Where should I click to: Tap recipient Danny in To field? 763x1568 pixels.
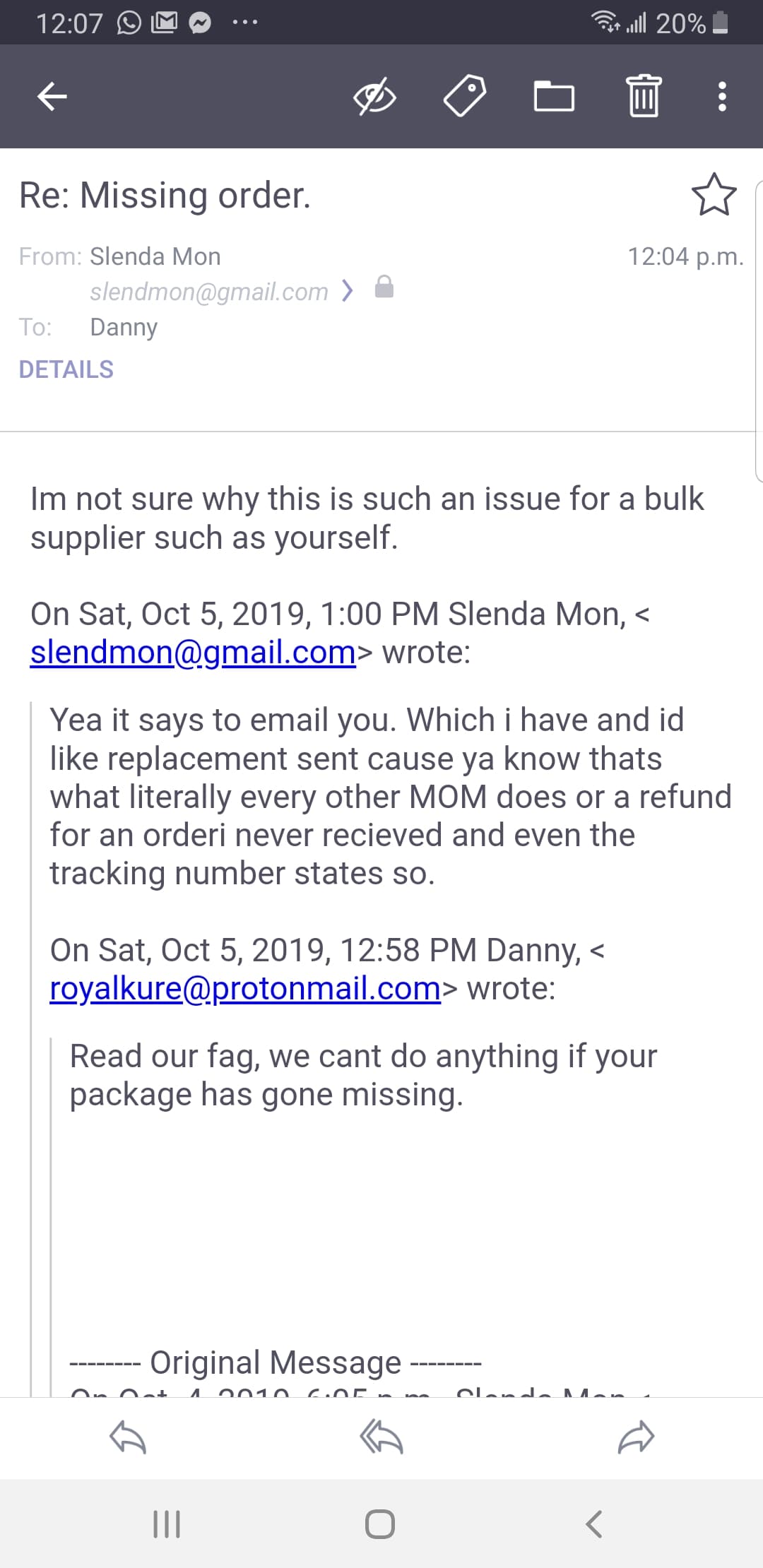coord(124,327)
